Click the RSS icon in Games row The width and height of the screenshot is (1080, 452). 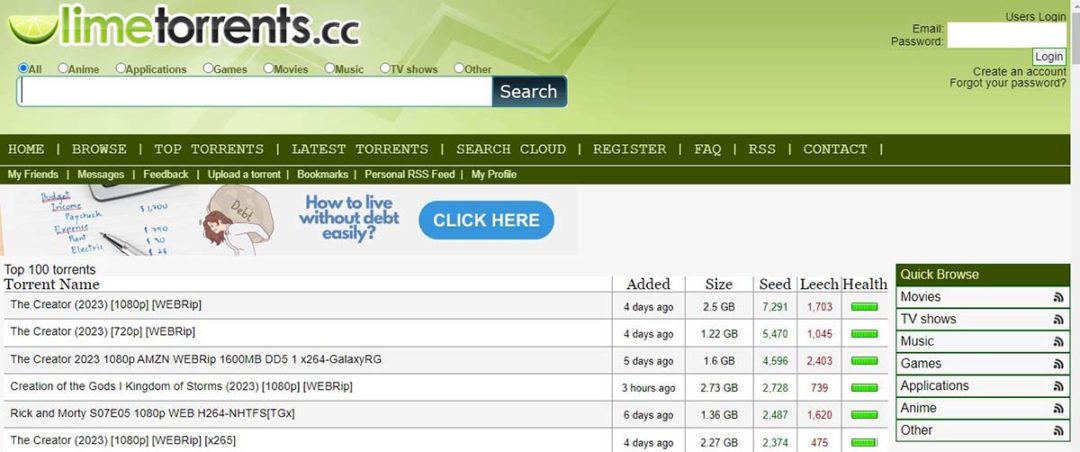click(x=1058, y=365)
